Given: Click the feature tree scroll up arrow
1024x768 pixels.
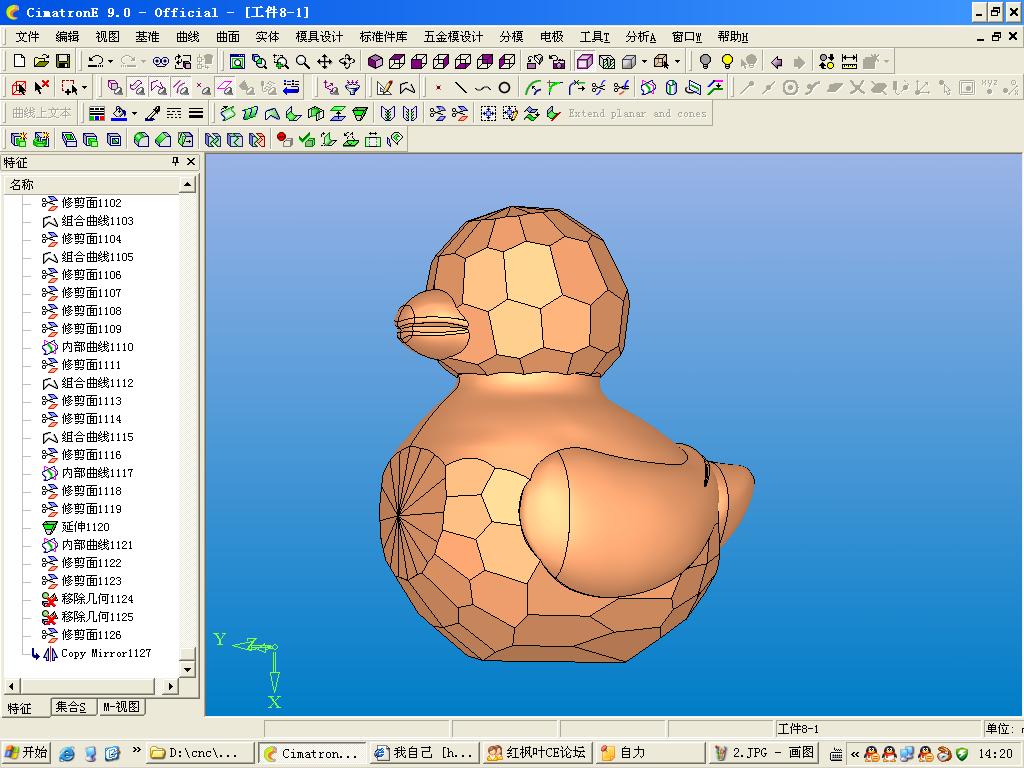Looking at the screenshot, I should pos(187,185).
